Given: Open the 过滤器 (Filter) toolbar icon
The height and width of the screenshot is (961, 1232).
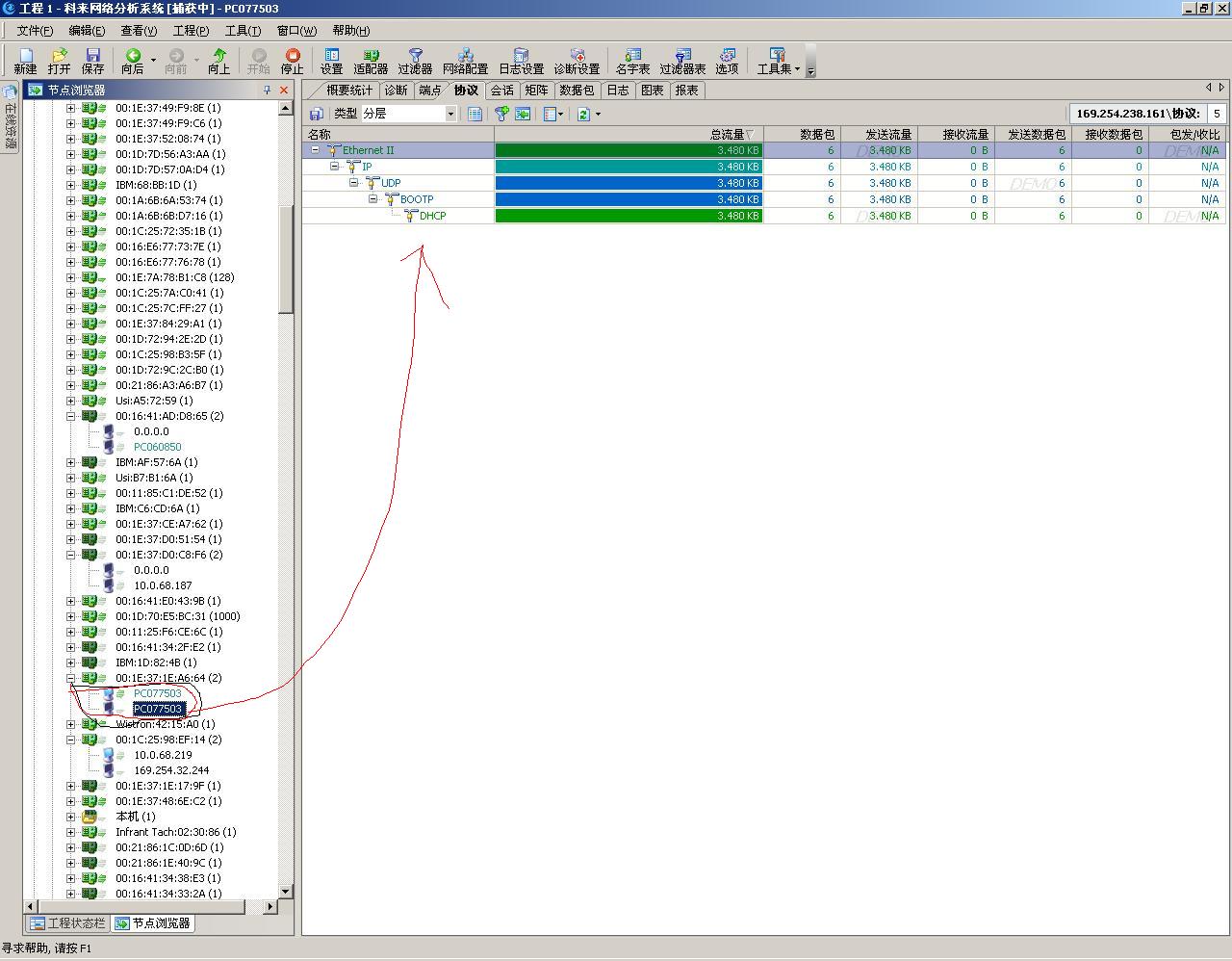Looking at the screenshot, I should (415, 61).
